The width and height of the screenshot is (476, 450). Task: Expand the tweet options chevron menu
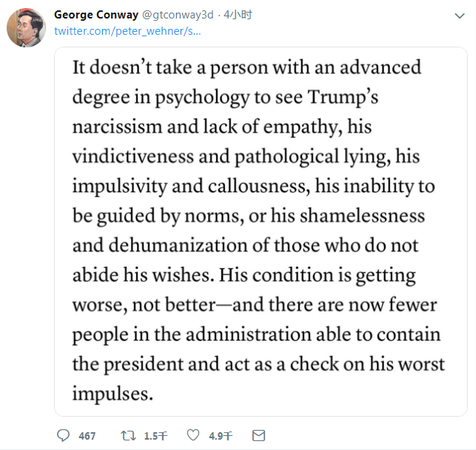point(460,16)
